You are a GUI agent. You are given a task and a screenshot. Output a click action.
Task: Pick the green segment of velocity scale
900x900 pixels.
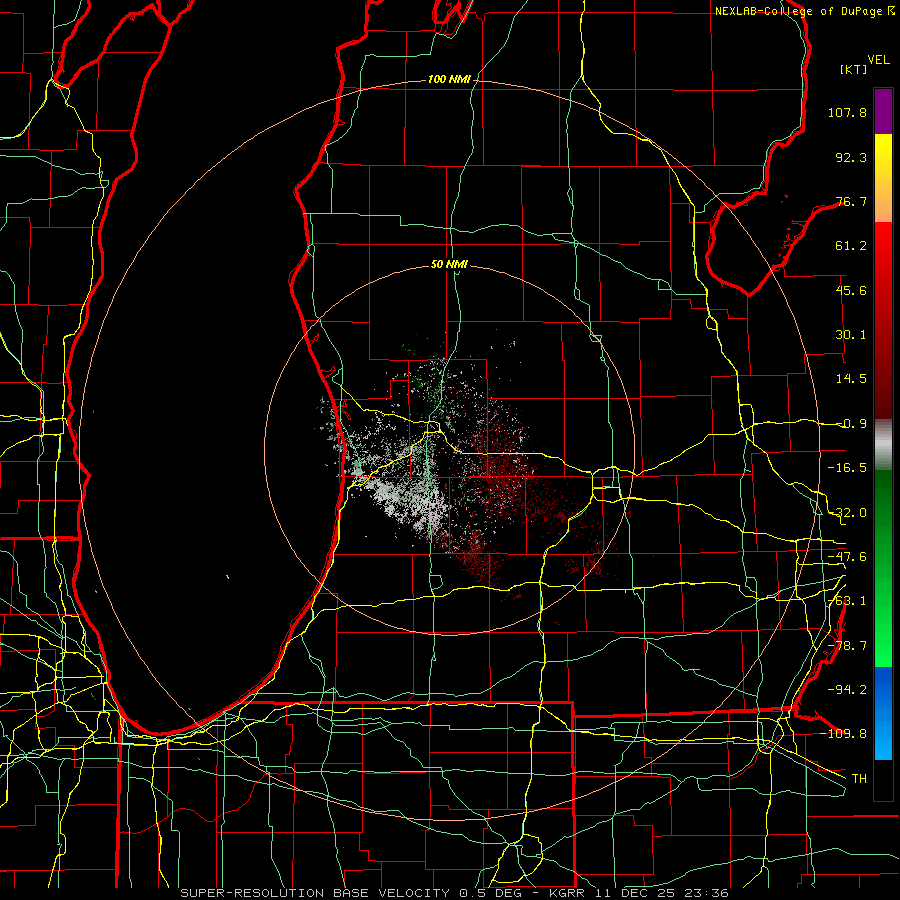[x=883, y=568]
